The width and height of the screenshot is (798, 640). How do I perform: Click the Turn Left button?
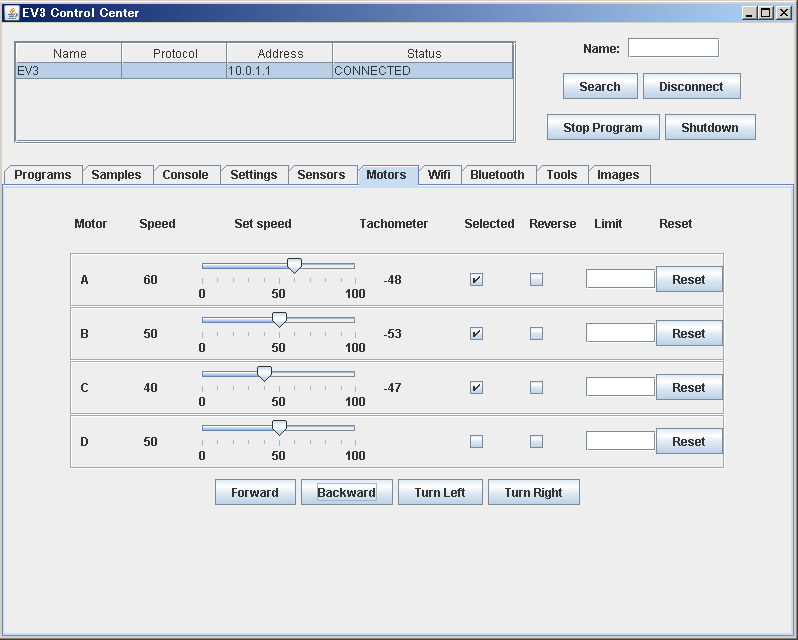click(x=440, y=492)
